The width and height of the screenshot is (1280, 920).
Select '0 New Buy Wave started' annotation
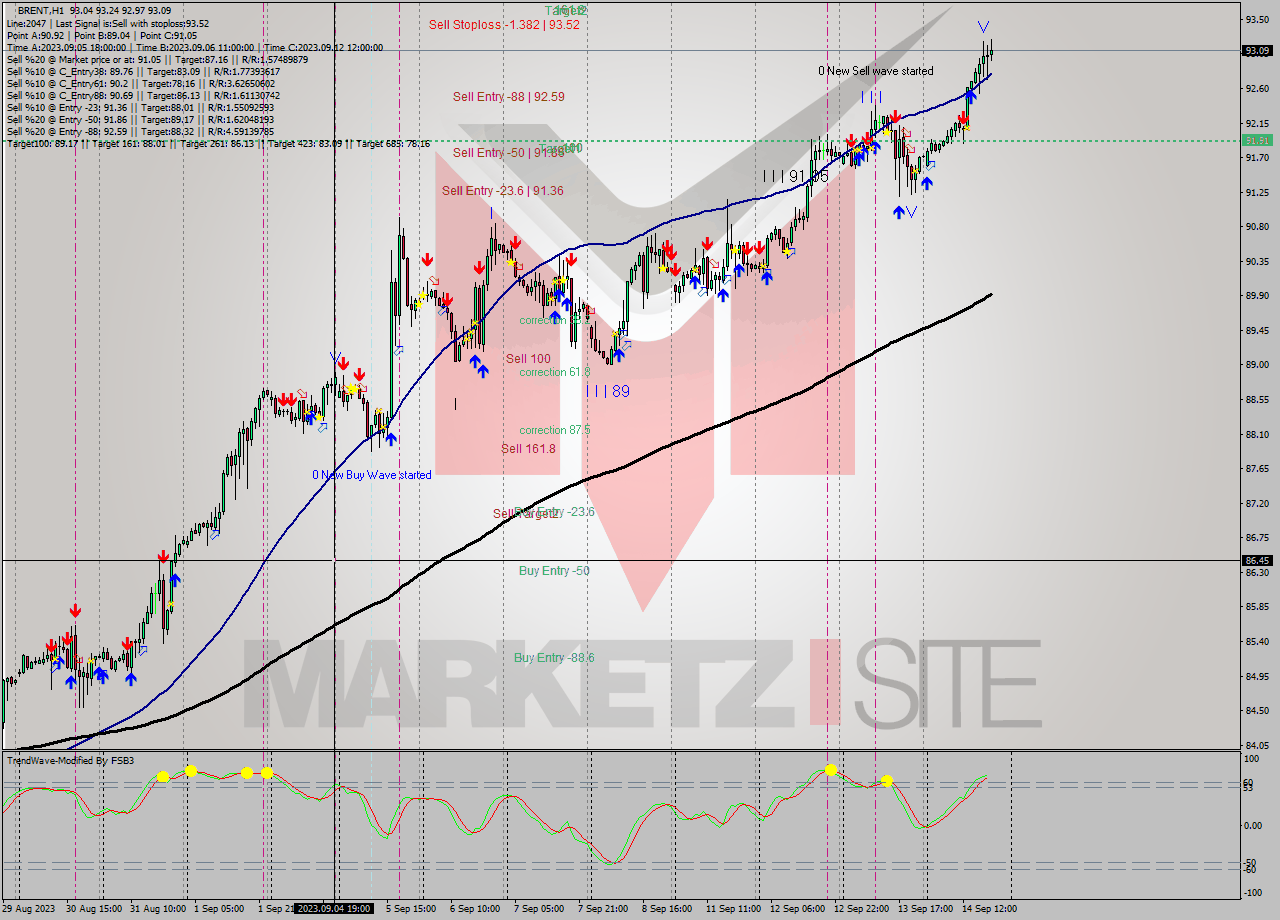pos(372,475)
